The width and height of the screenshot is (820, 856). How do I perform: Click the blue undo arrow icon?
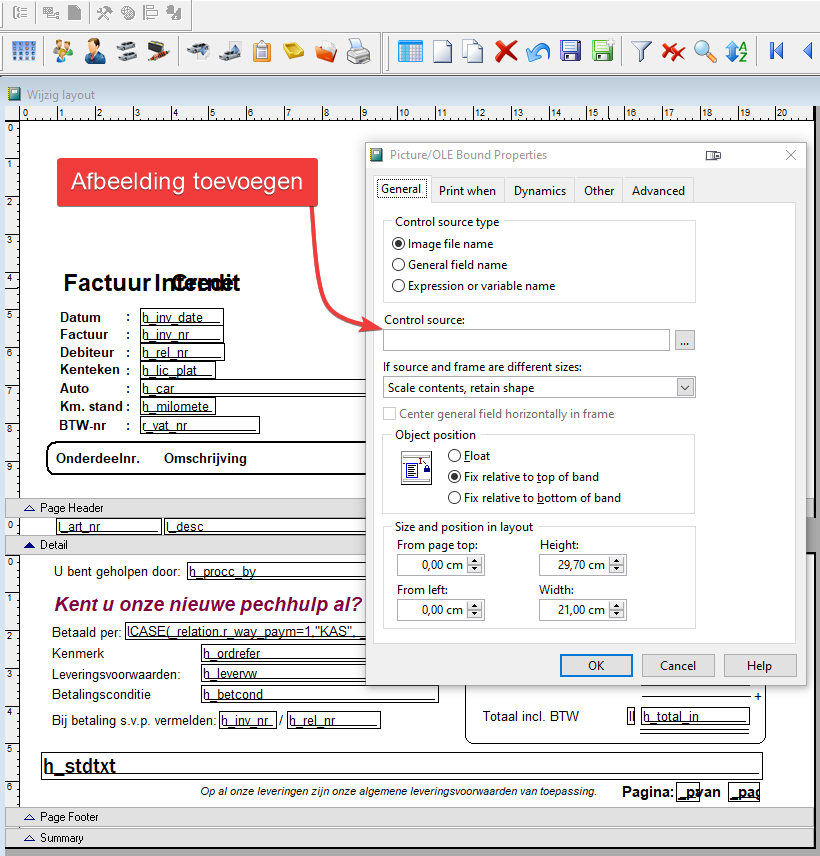[538, 51]
